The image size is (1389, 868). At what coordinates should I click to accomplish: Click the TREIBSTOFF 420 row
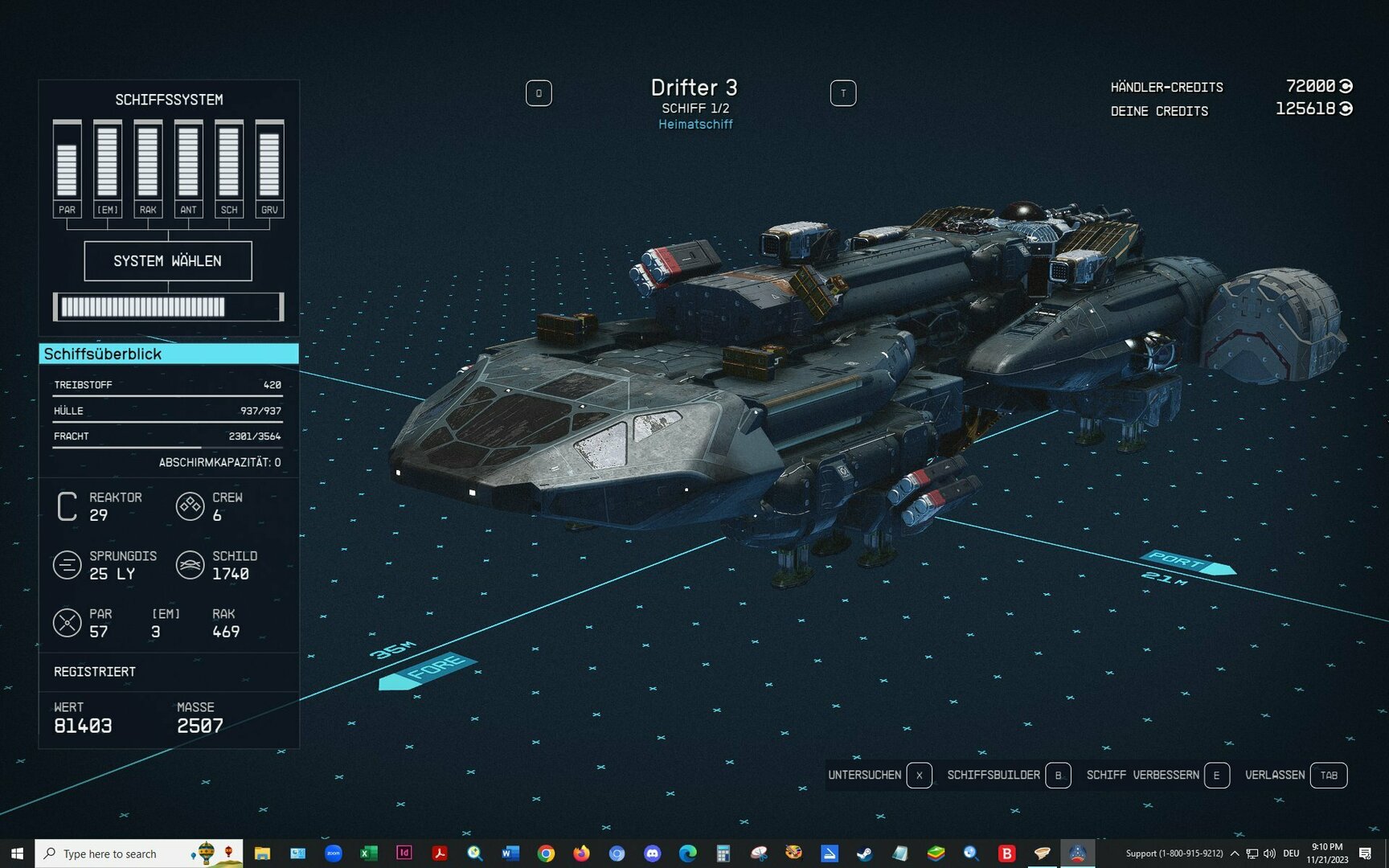point(167,387)
